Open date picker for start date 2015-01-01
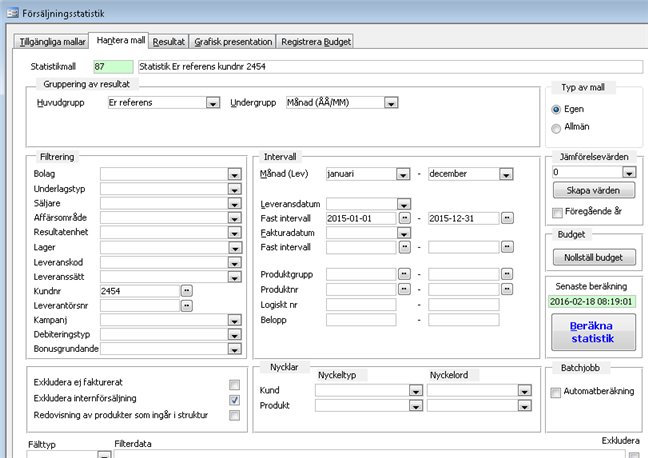 tap(404, 218)
